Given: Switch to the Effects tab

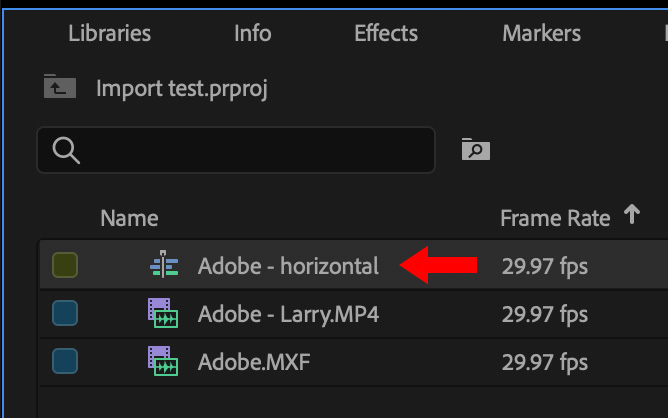Looking at the screenshot, I should tap(385, 33).
